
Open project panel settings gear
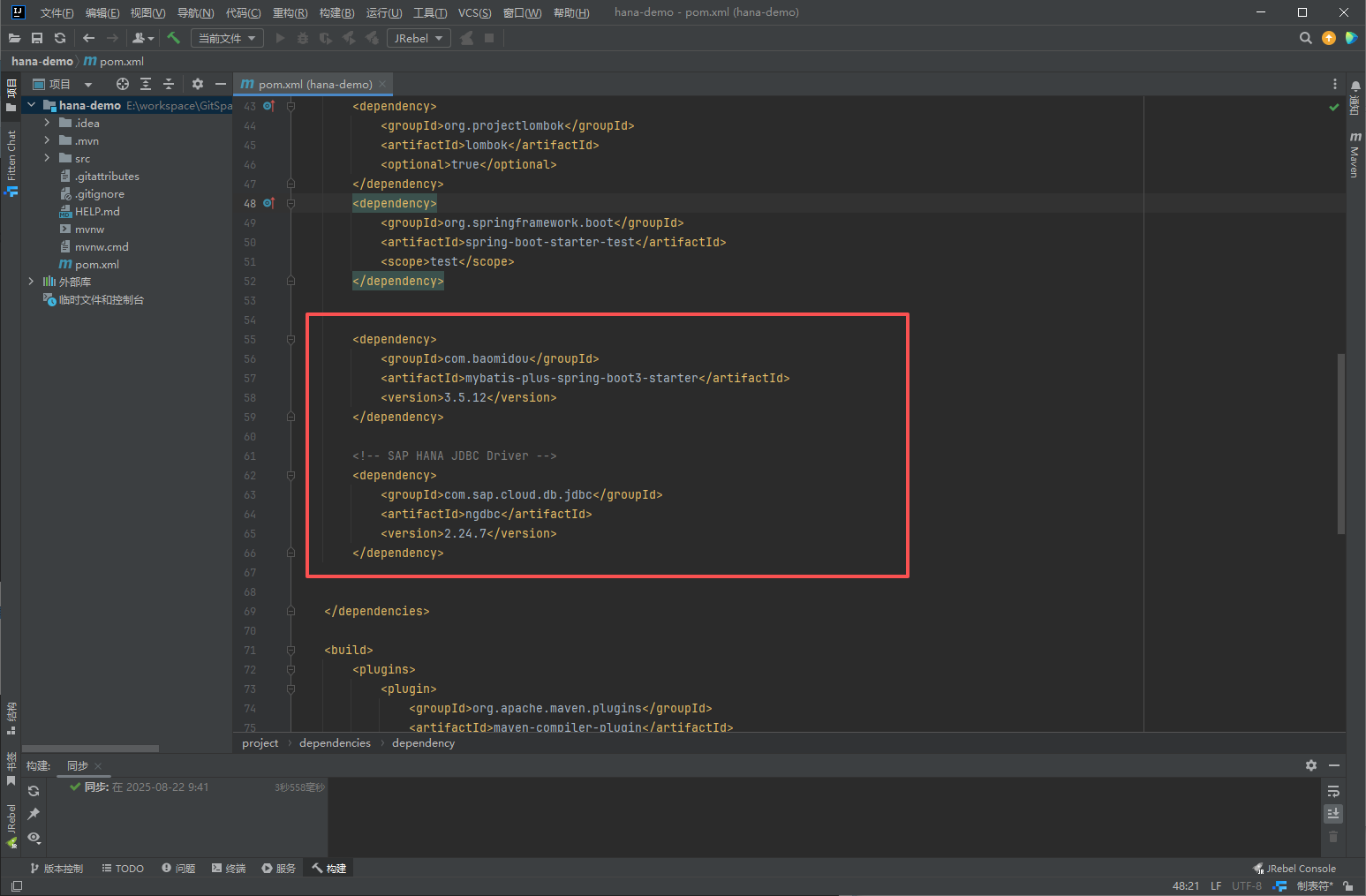(x=198, y=84)
